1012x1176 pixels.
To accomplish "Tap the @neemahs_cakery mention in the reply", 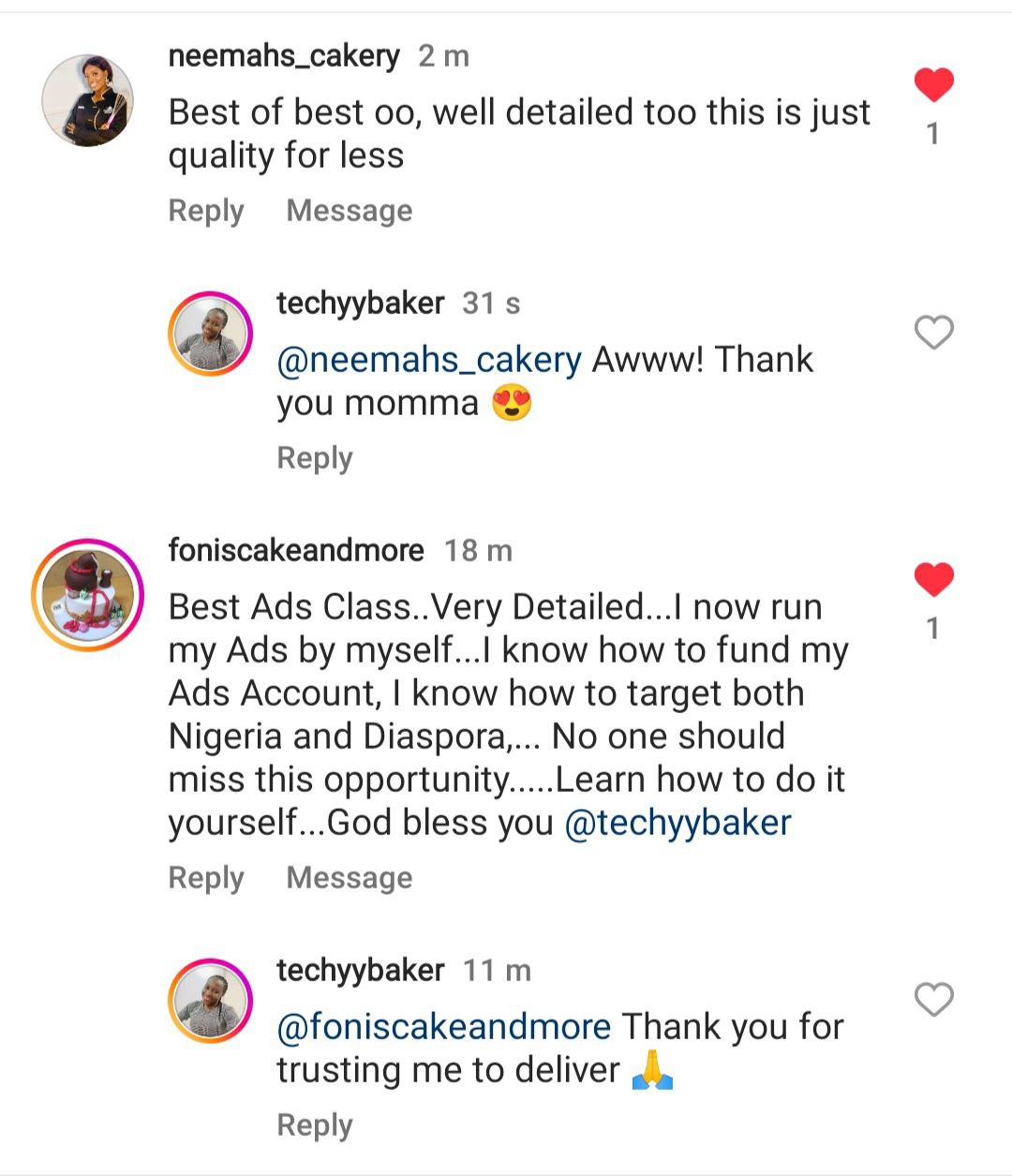I will [x=429, y=360].
